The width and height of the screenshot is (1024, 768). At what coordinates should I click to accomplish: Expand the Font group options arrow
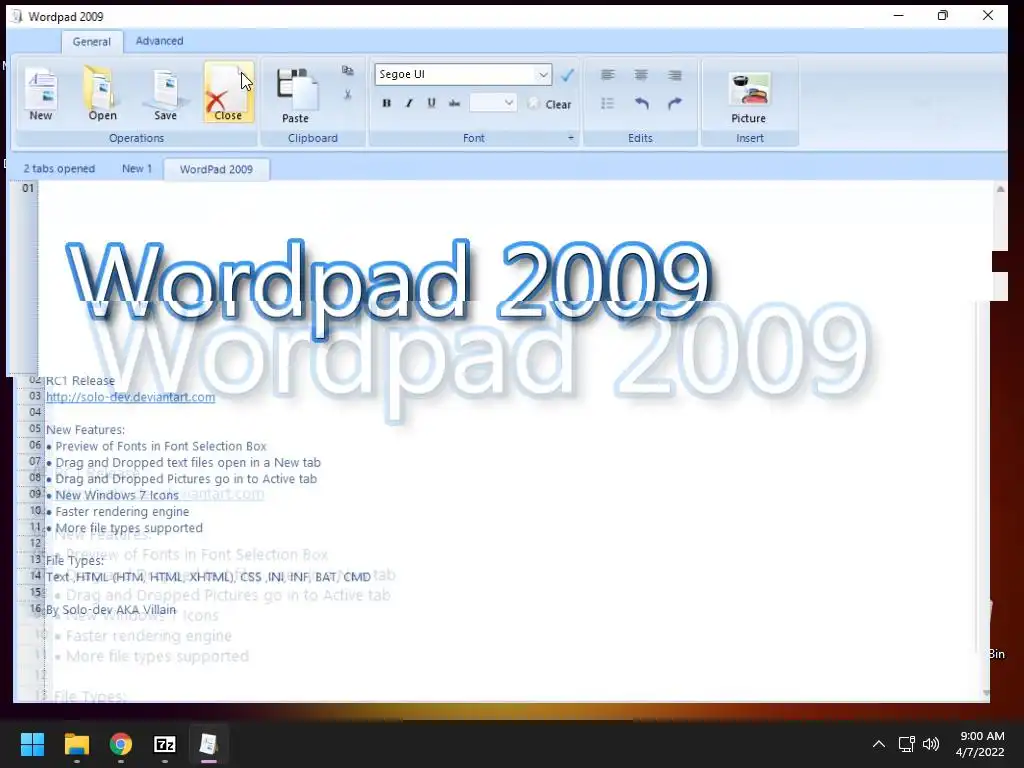(571, 138)
